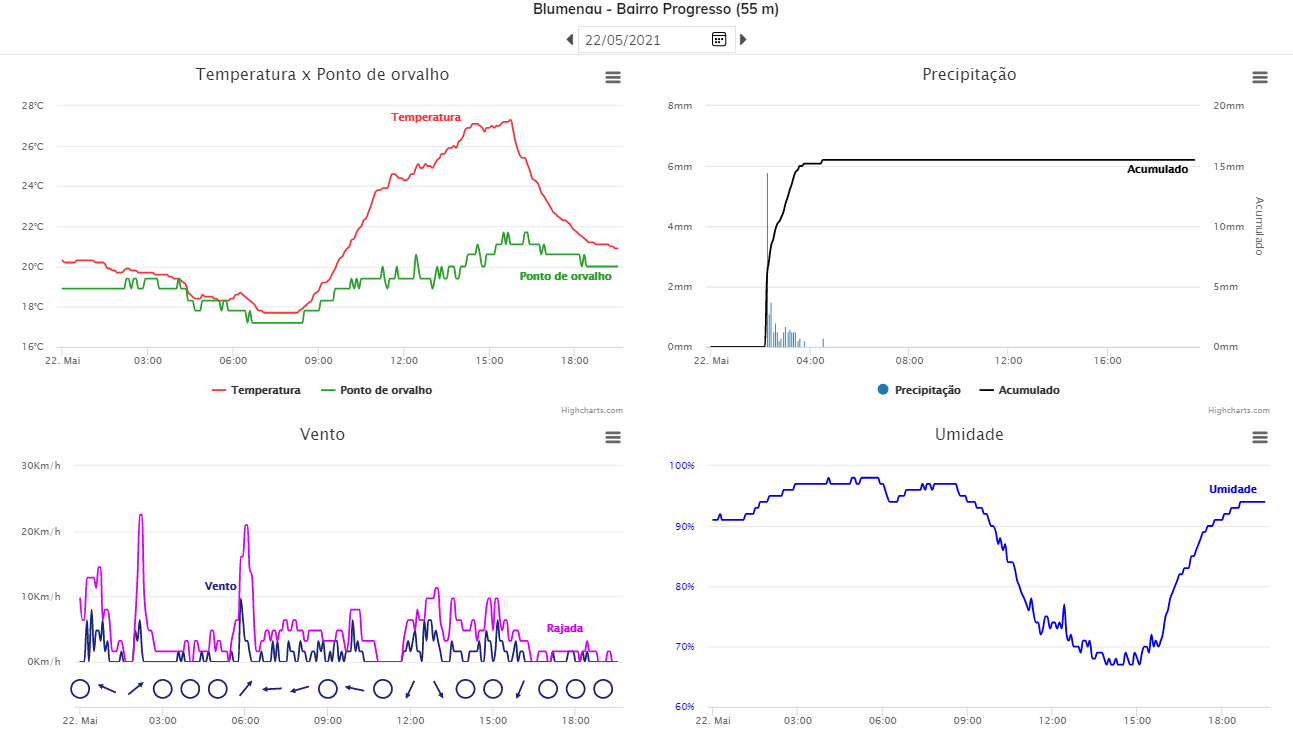1293x733 pixels.
Task: Click the calendar icon in date field
Action: pyautogui.click(x=718, y=39)
